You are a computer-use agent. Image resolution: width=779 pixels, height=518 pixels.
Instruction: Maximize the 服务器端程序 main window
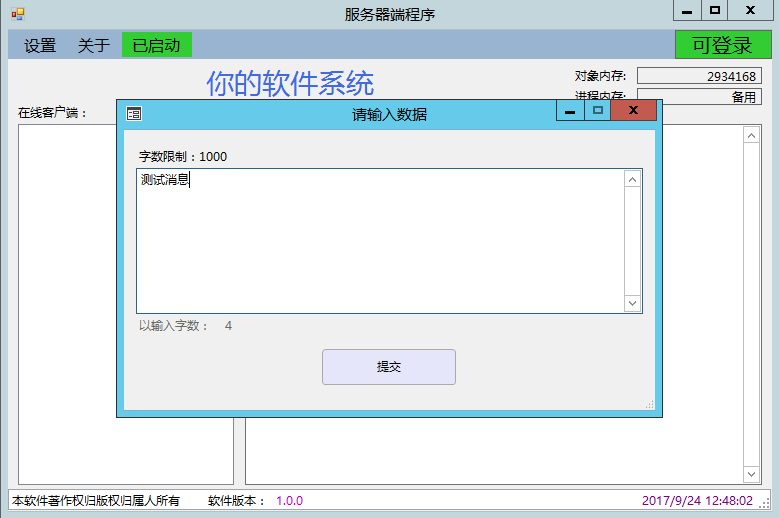pyautogui.click(x=714, y=11)
